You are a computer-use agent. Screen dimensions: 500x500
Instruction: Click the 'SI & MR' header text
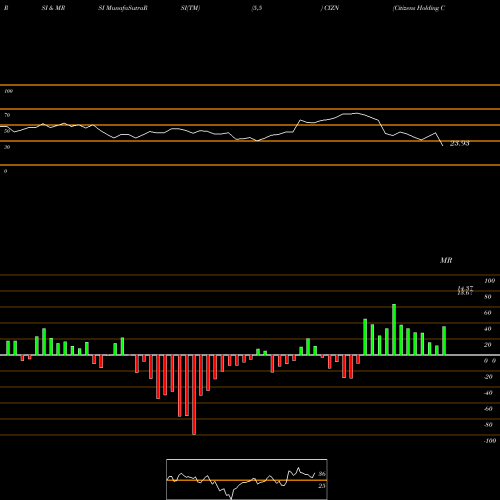point(53,8)
